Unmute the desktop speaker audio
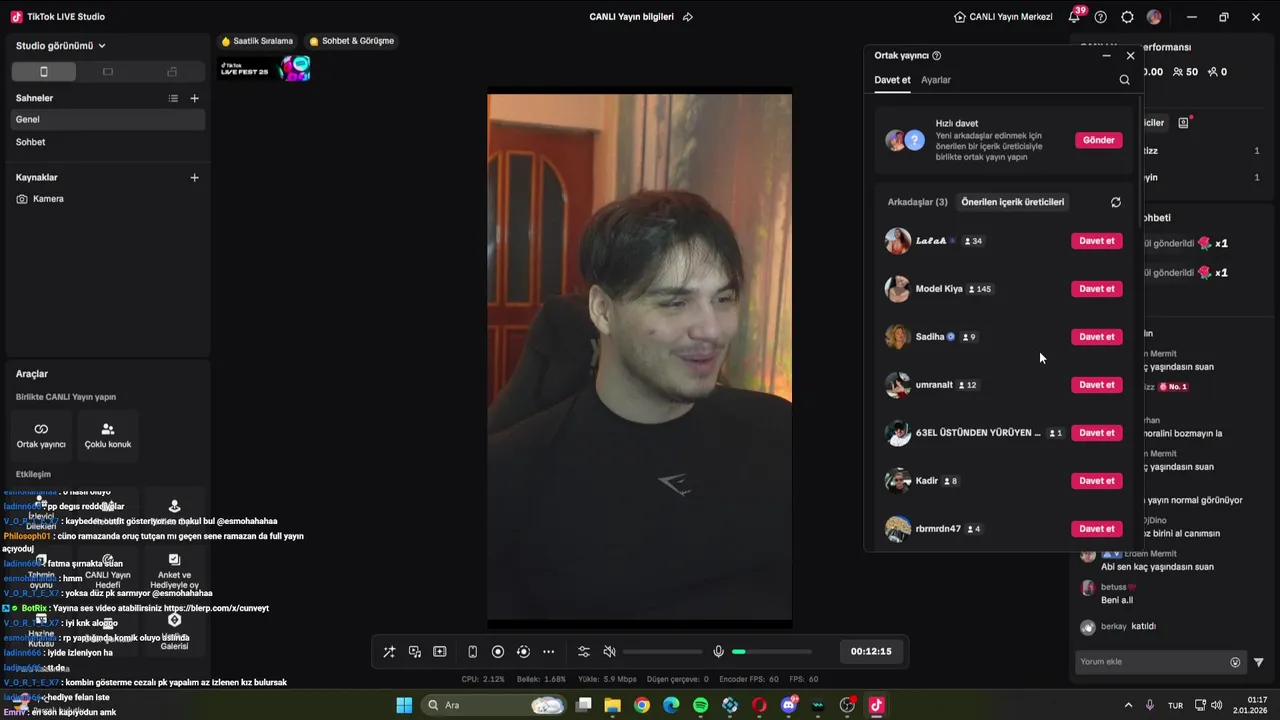Screen dimensions: 1280x720 pos(609,652)
